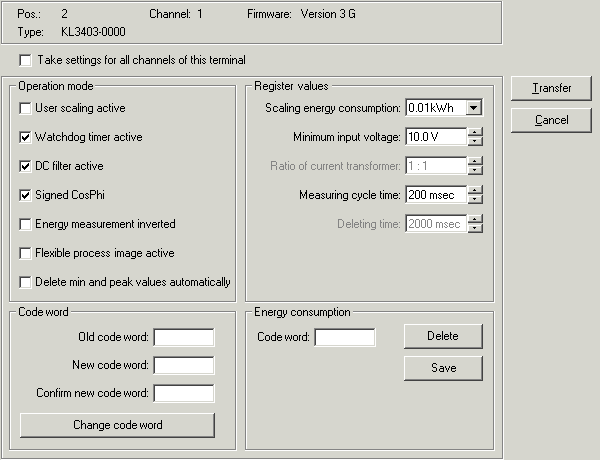Uncheck DC filter active

[25, 166]
